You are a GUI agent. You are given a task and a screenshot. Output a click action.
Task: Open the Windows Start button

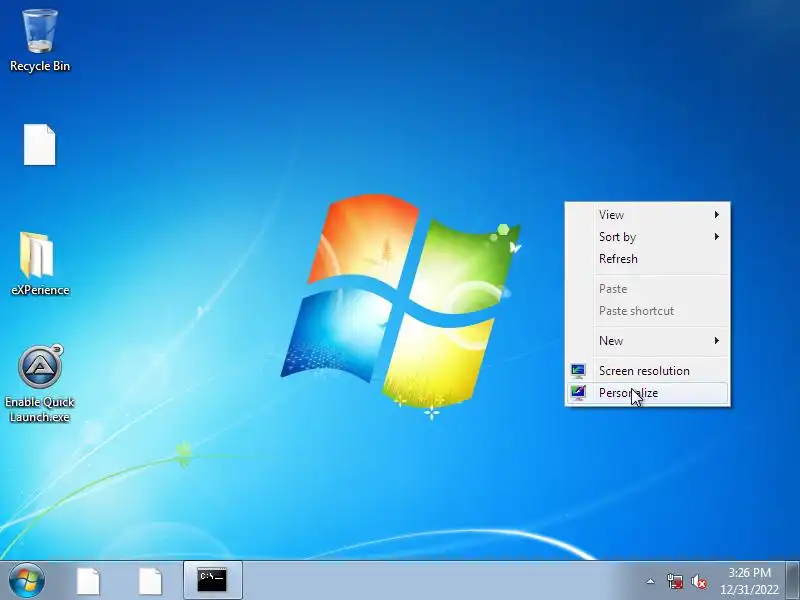coord(27,581)
